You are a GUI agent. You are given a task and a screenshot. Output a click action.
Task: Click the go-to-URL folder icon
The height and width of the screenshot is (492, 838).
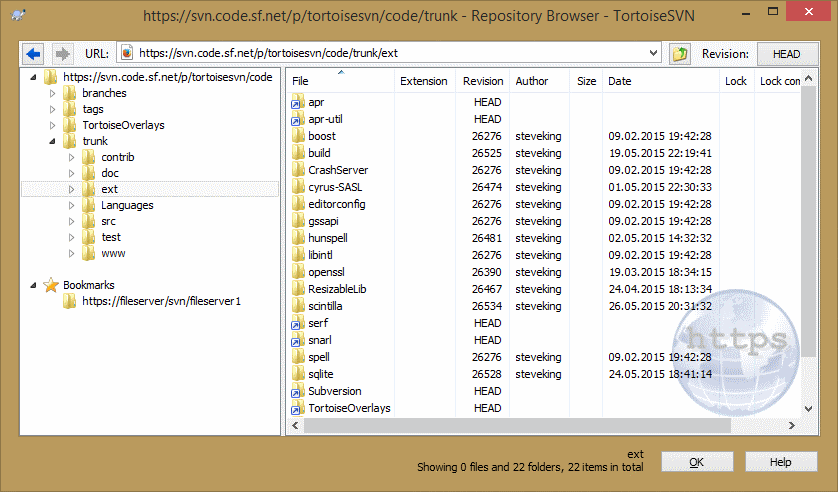(680, 54)
